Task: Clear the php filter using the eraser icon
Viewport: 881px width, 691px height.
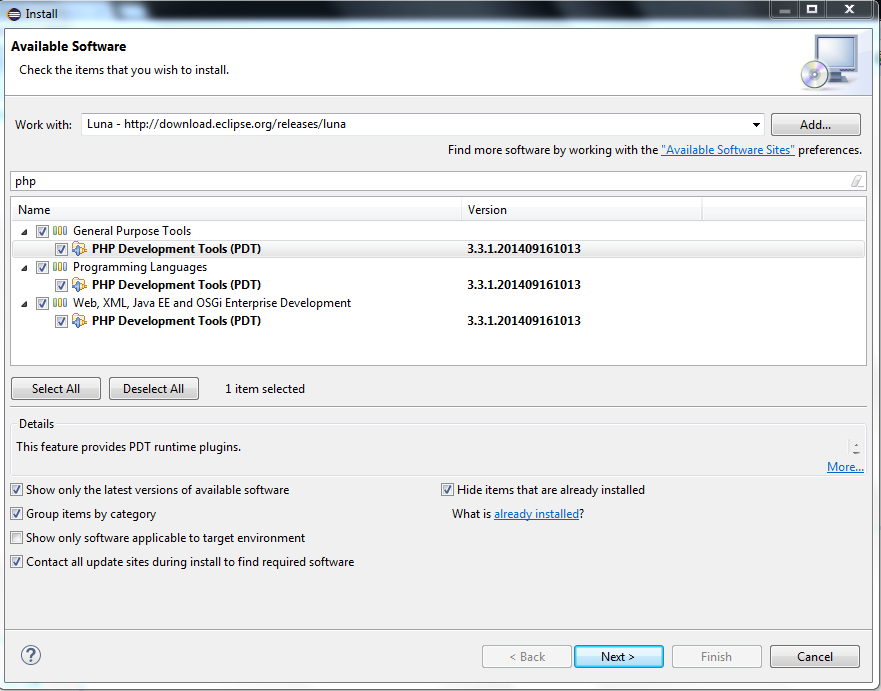Action: tap(857, 181)
